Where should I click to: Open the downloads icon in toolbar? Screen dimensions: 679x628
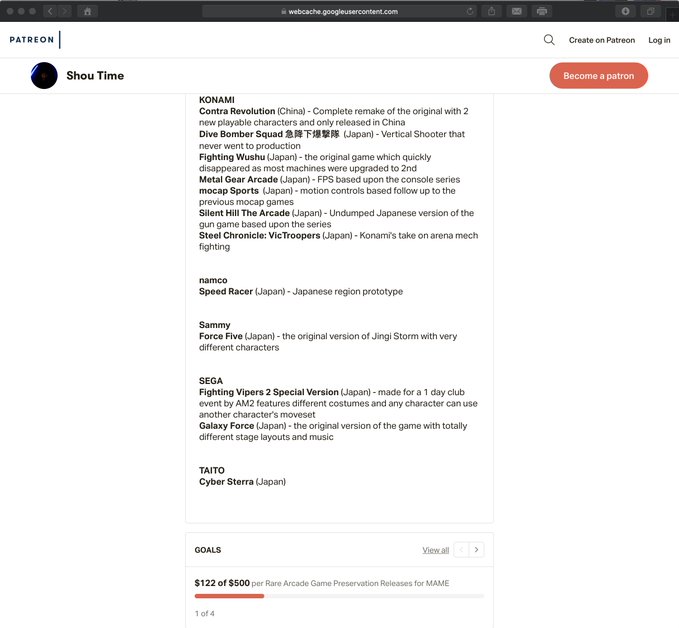625,11
